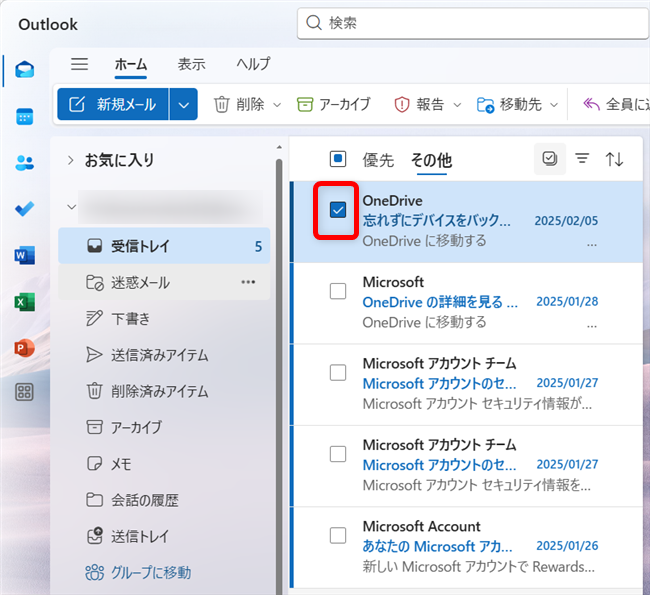Click the アーカイブ toolbar button
650x595 pixels.
[334, 104]
